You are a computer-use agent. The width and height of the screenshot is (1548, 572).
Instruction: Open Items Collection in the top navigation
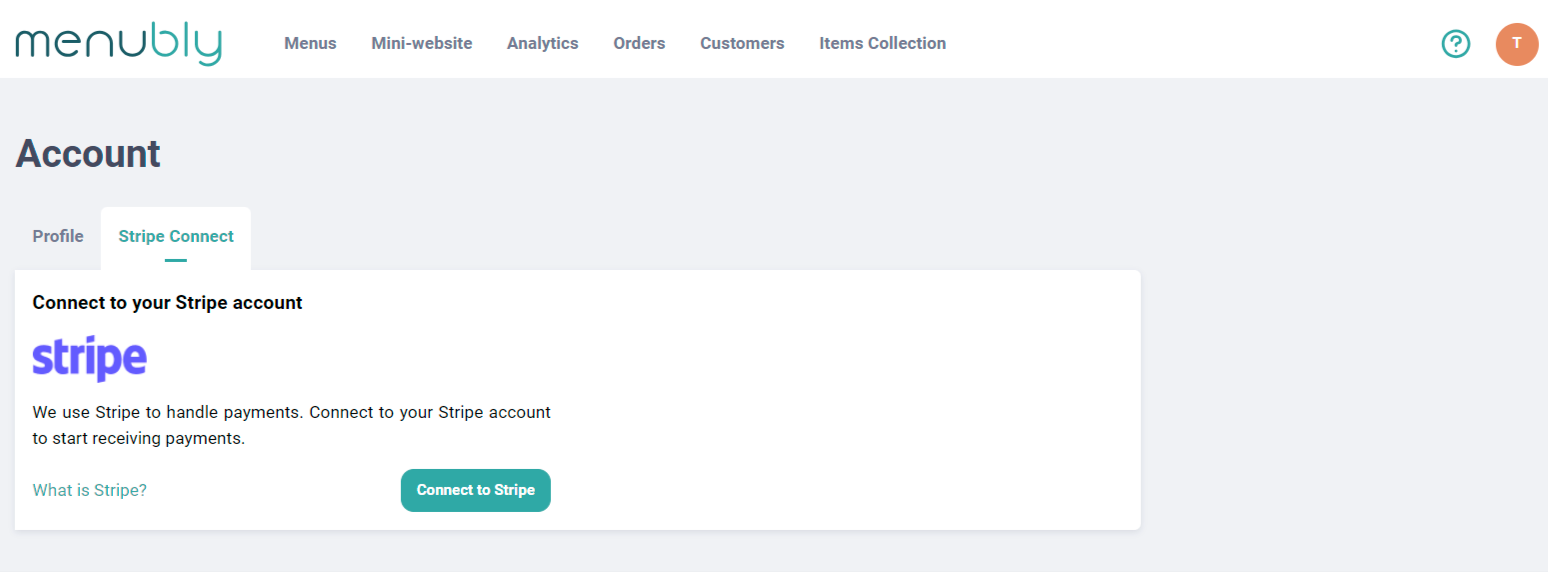coord(882,44)
